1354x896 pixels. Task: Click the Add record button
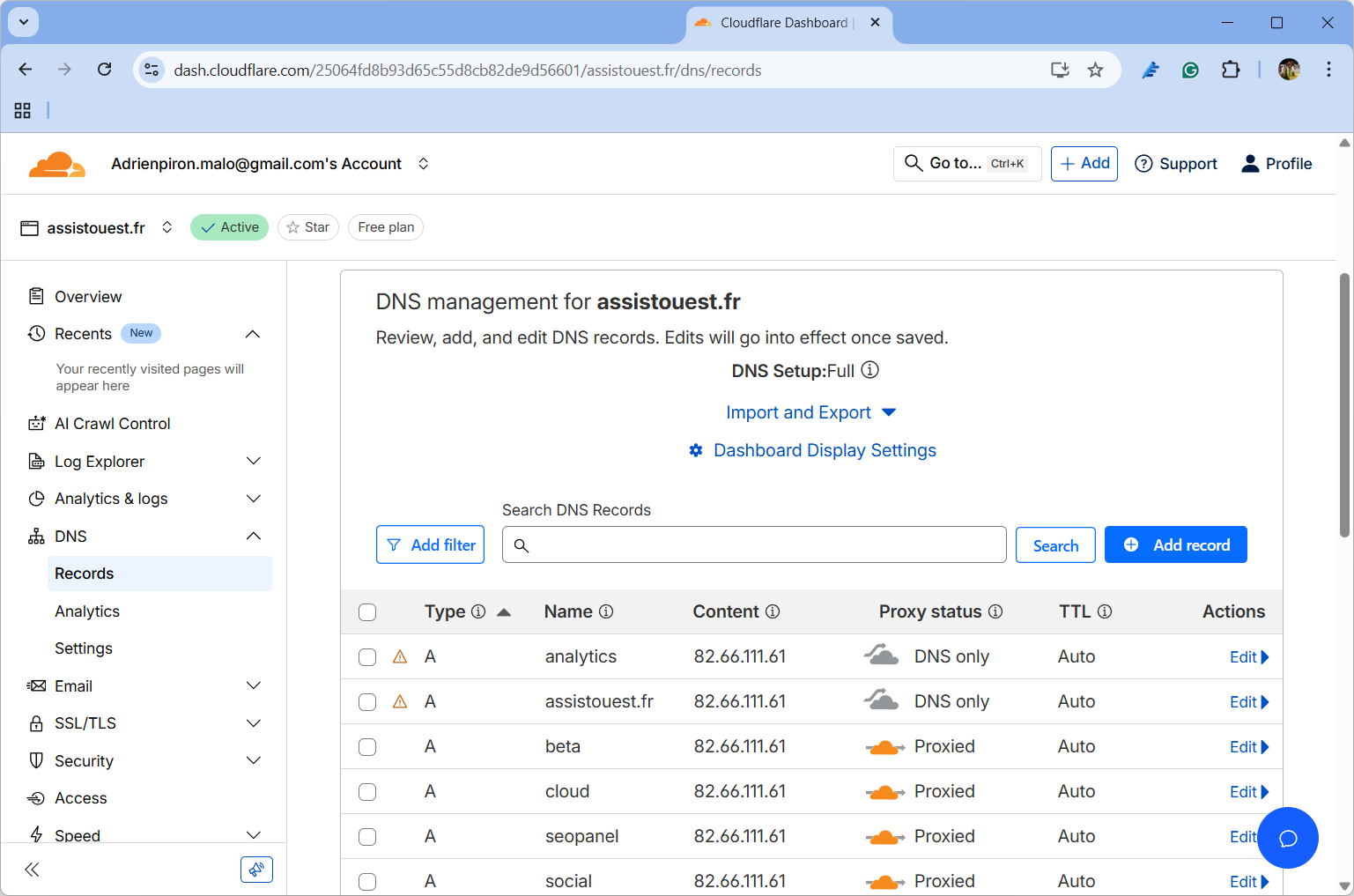click(x=1175, y=544)
